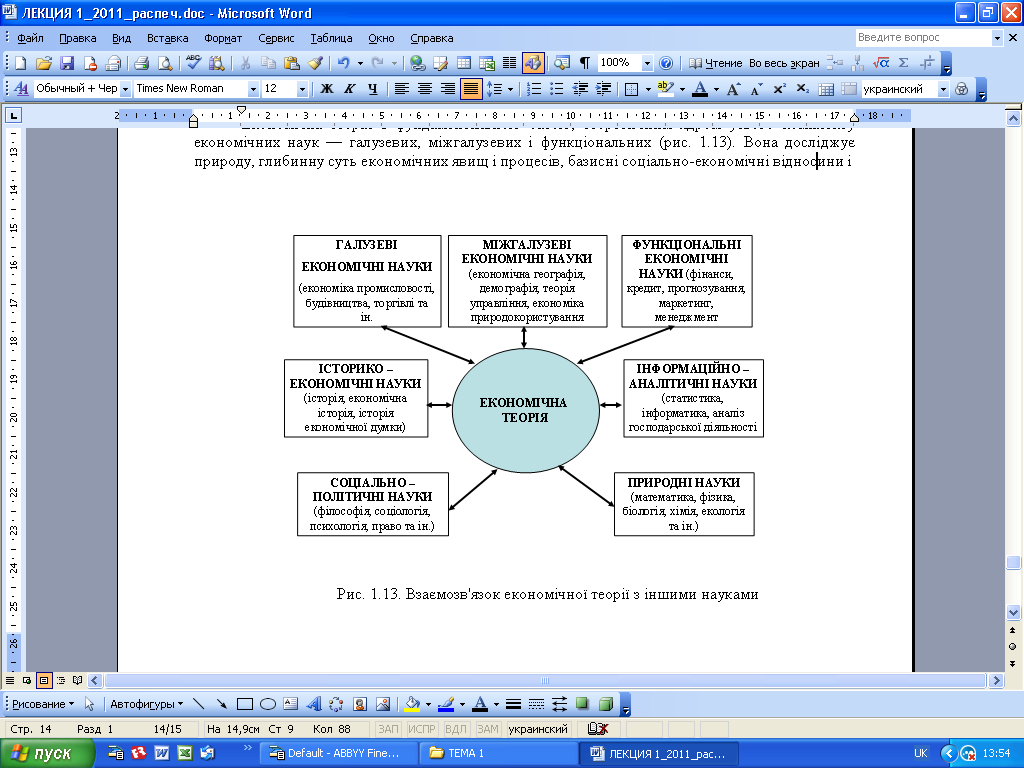Expand line spacing dropdown arrow

click(x=511, y=89)
